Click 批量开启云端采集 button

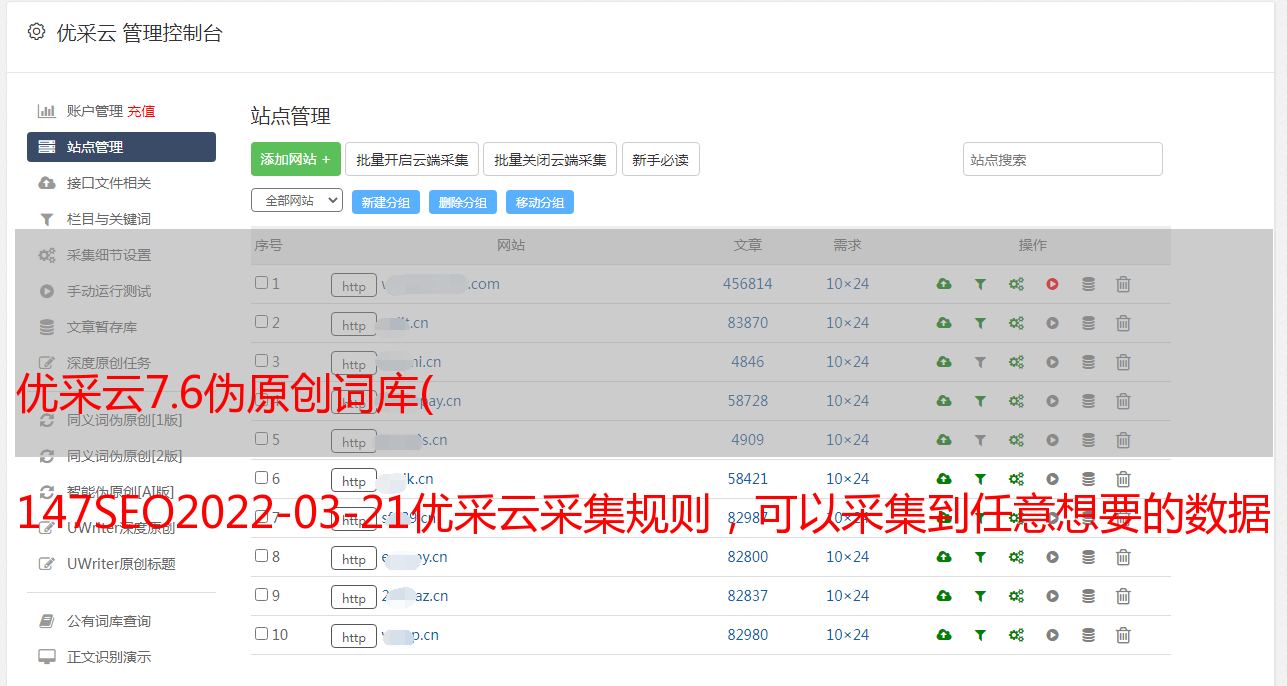[x=412, y=159]
